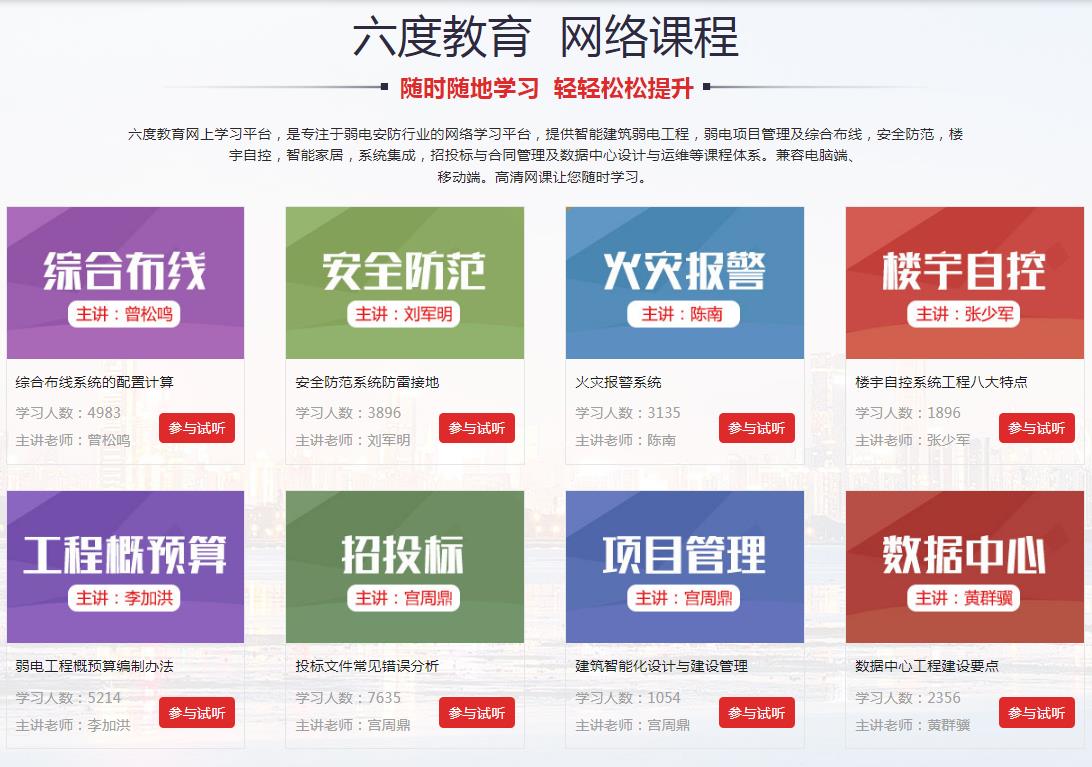
Task: Click 参与试听 for 建筑智能化设计与建设管理
Action: [x=757, y=713]
